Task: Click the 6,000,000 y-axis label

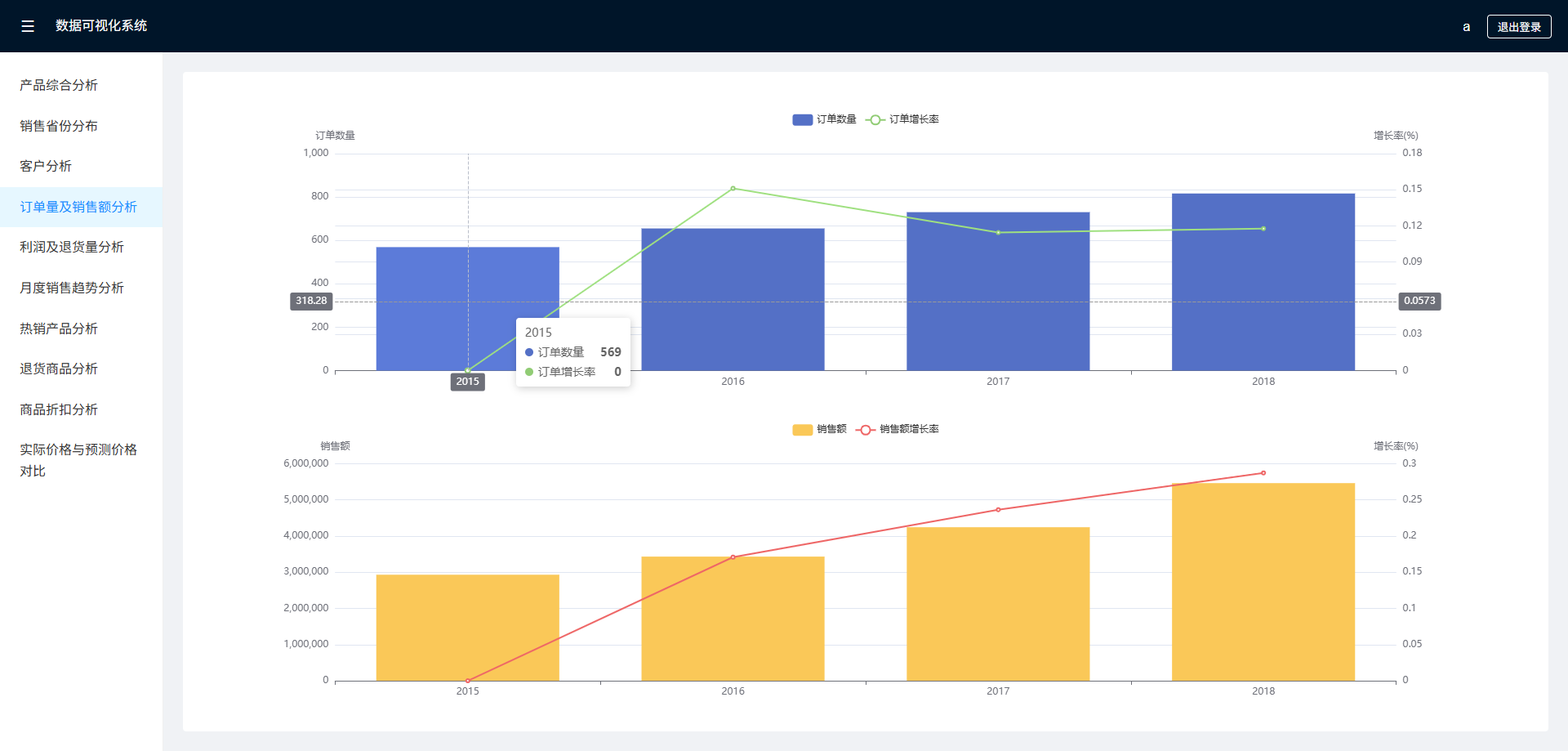Action: coord(306,463)
